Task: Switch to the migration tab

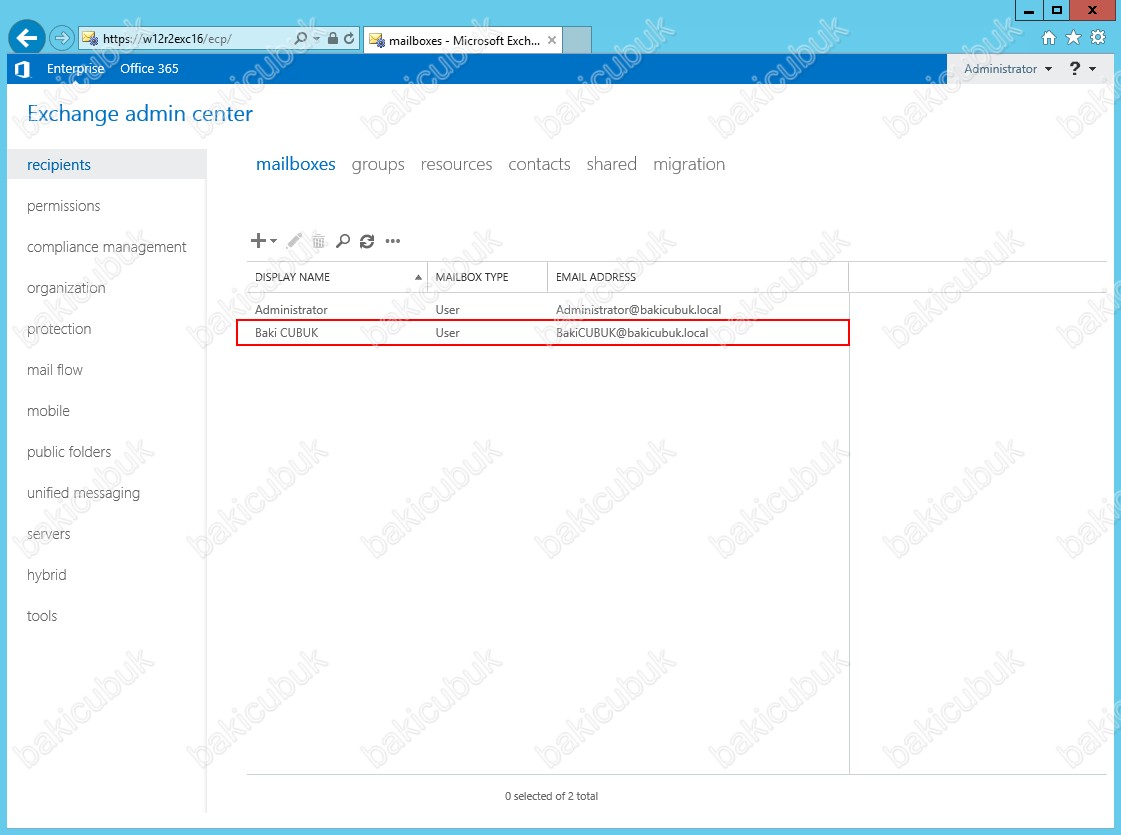Action: coord(689,164)
